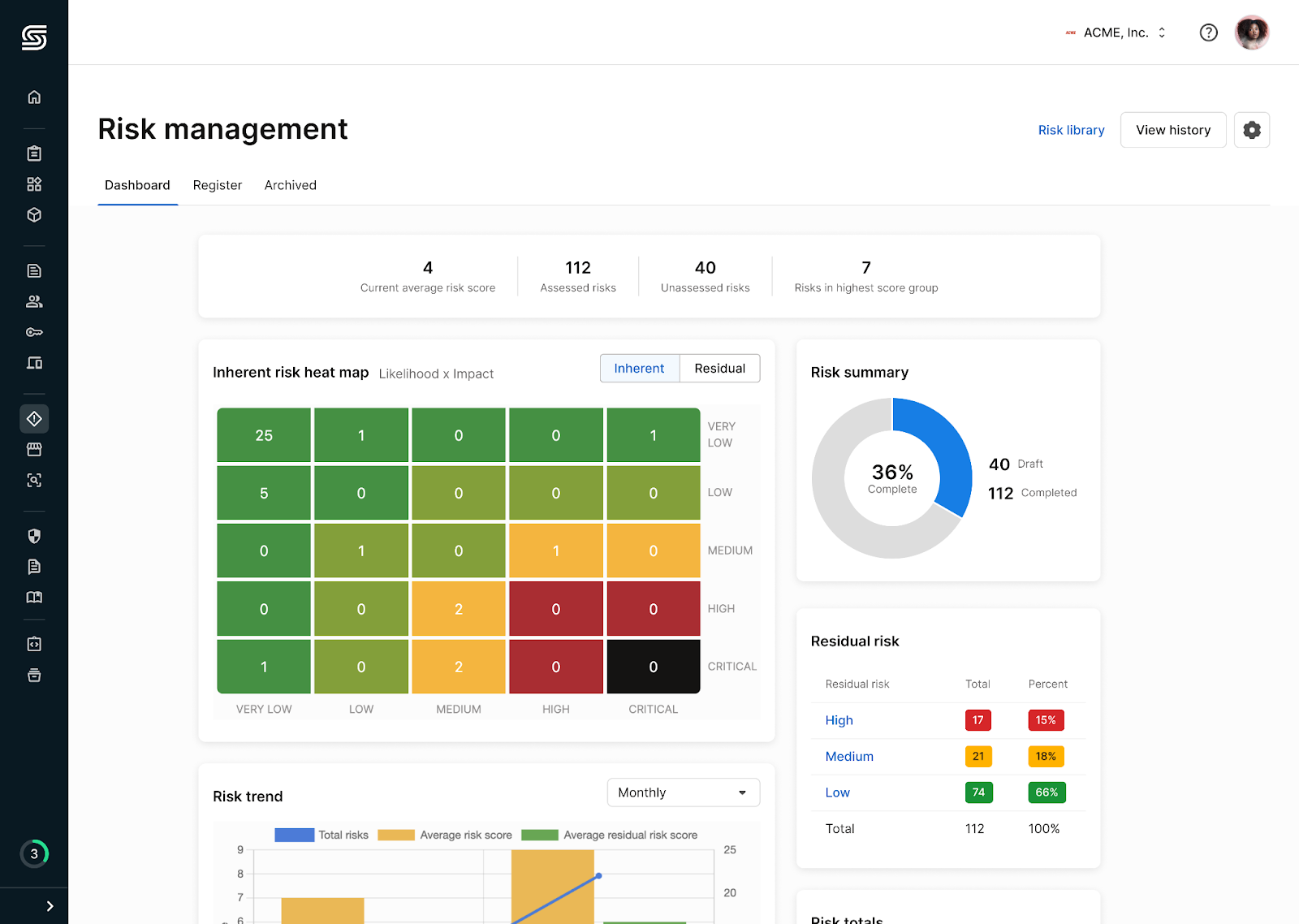
Task: Open the Risk library link
Action: click(1071, 130)
